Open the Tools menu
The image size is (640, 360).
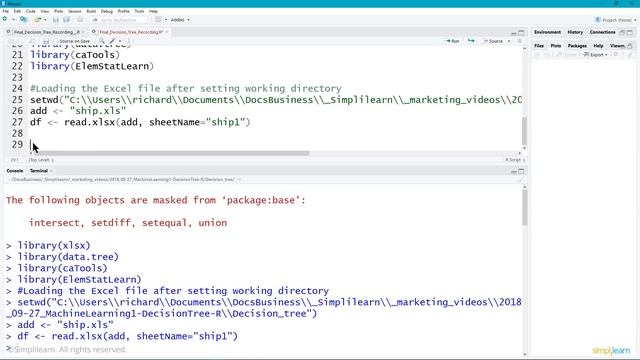[140, 11]
